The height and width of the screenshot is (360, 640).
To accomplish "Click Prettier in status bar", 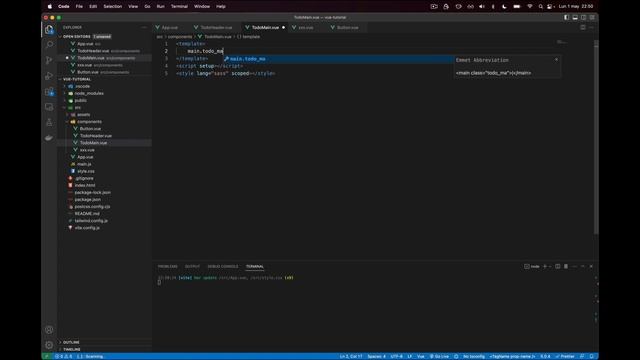I will [x=565, y=356].
